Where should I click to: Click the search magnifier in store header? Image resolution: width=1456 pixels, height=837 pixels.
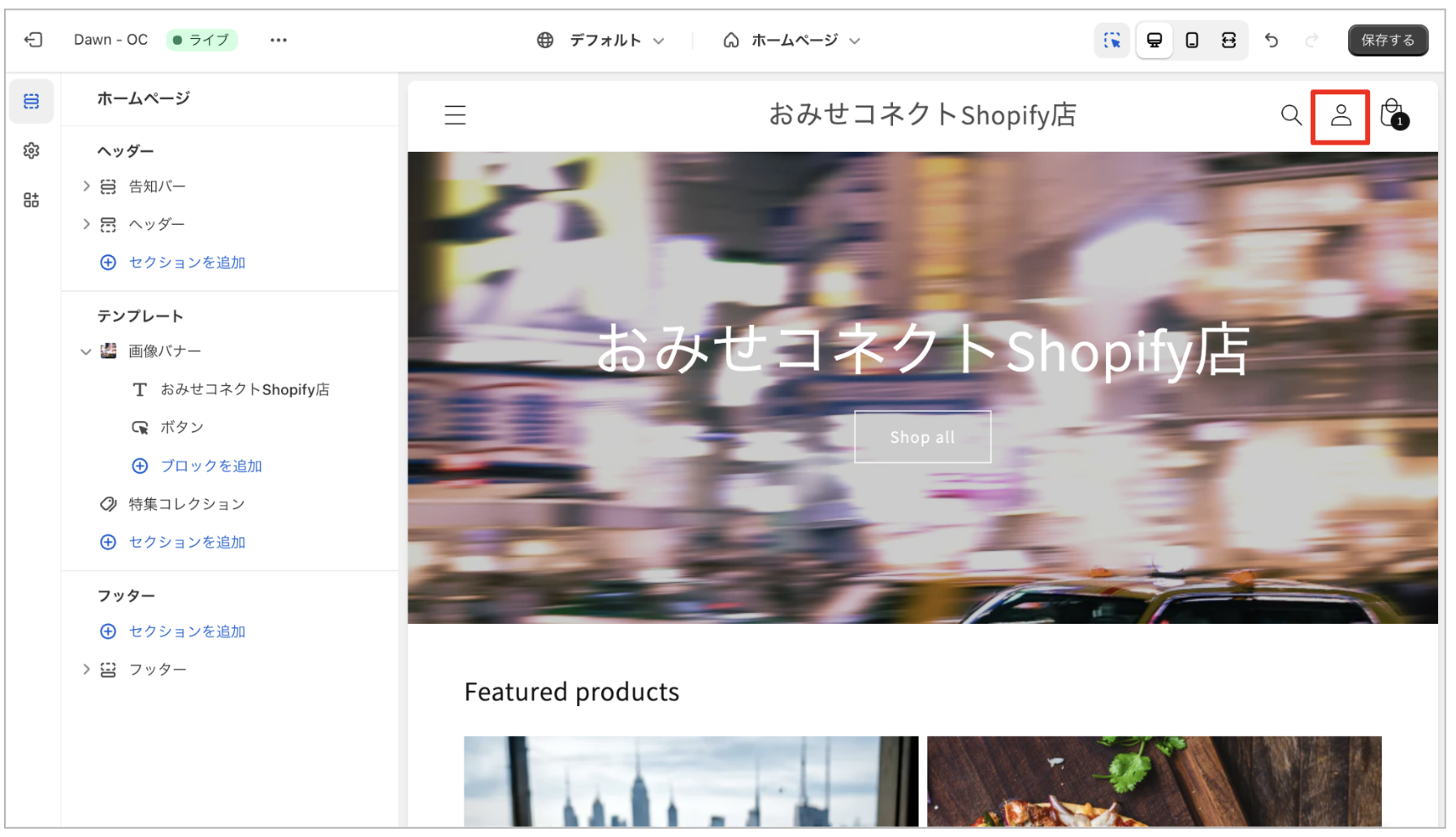point(1291,115)
